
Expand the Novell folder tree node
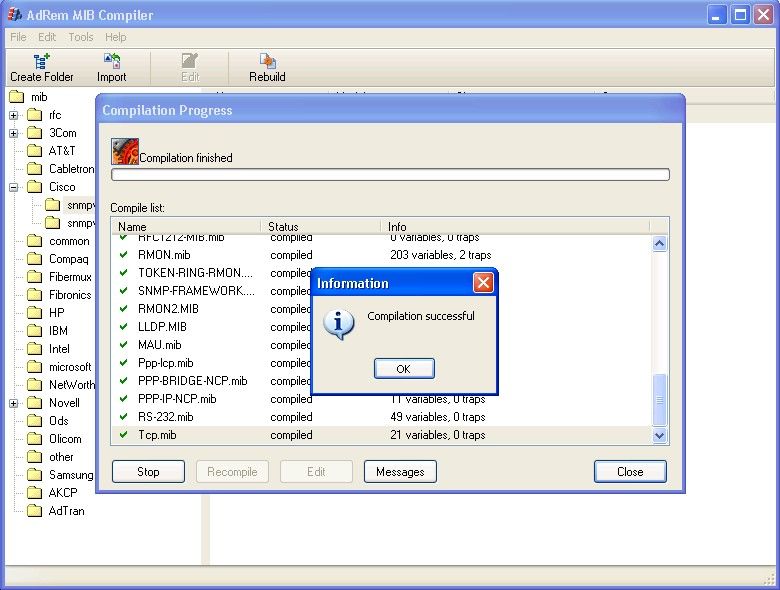[14, 403]
